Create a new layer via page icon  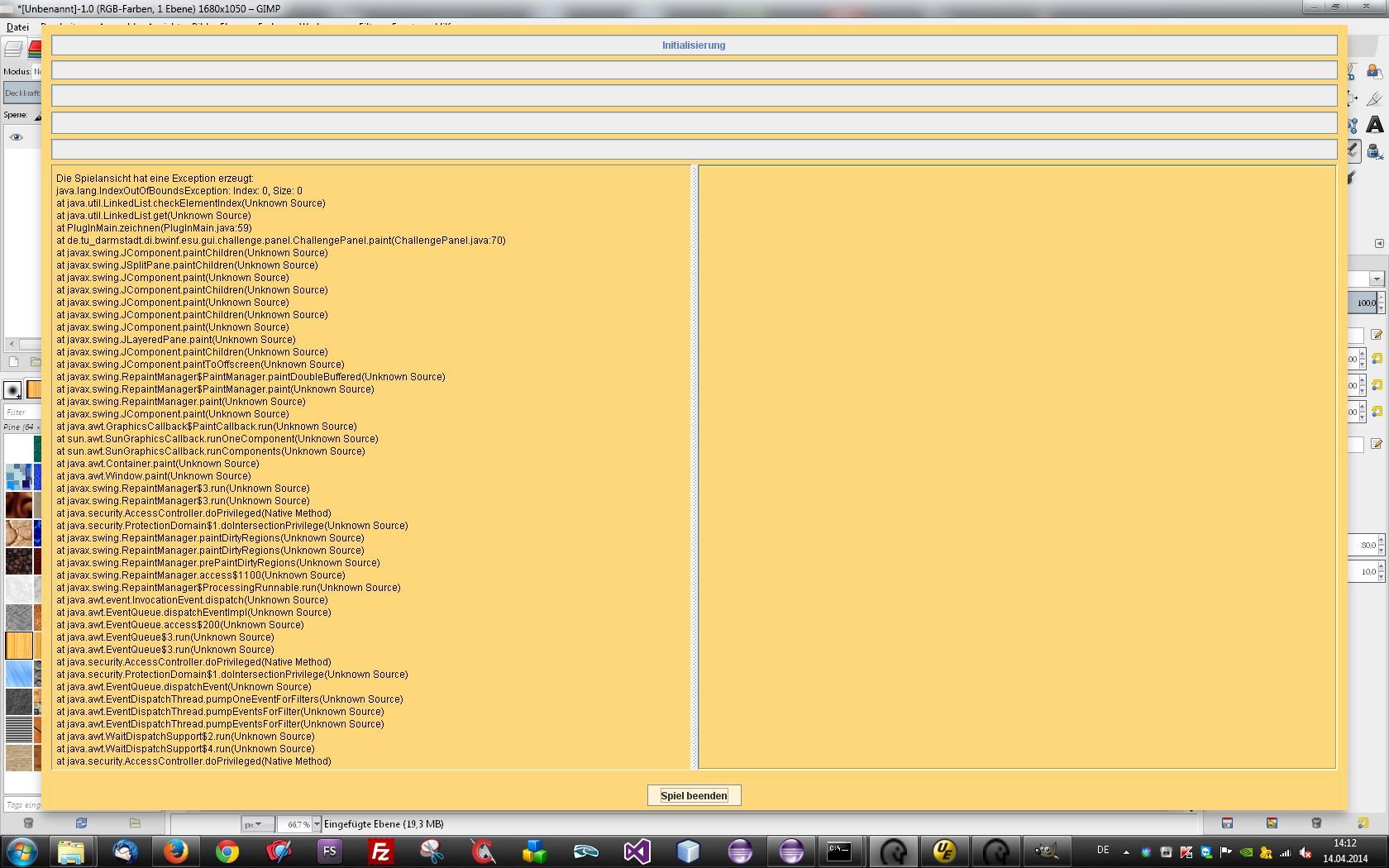pos(13,361)
